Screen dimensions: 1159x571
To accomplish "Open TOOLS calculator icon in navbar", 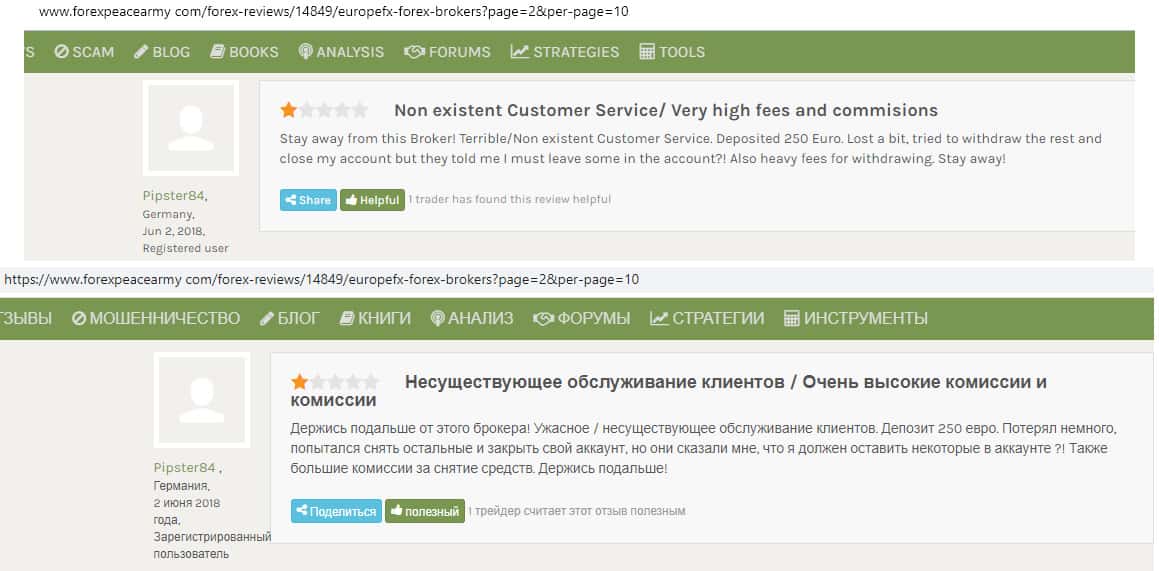I will coord(647,52).
